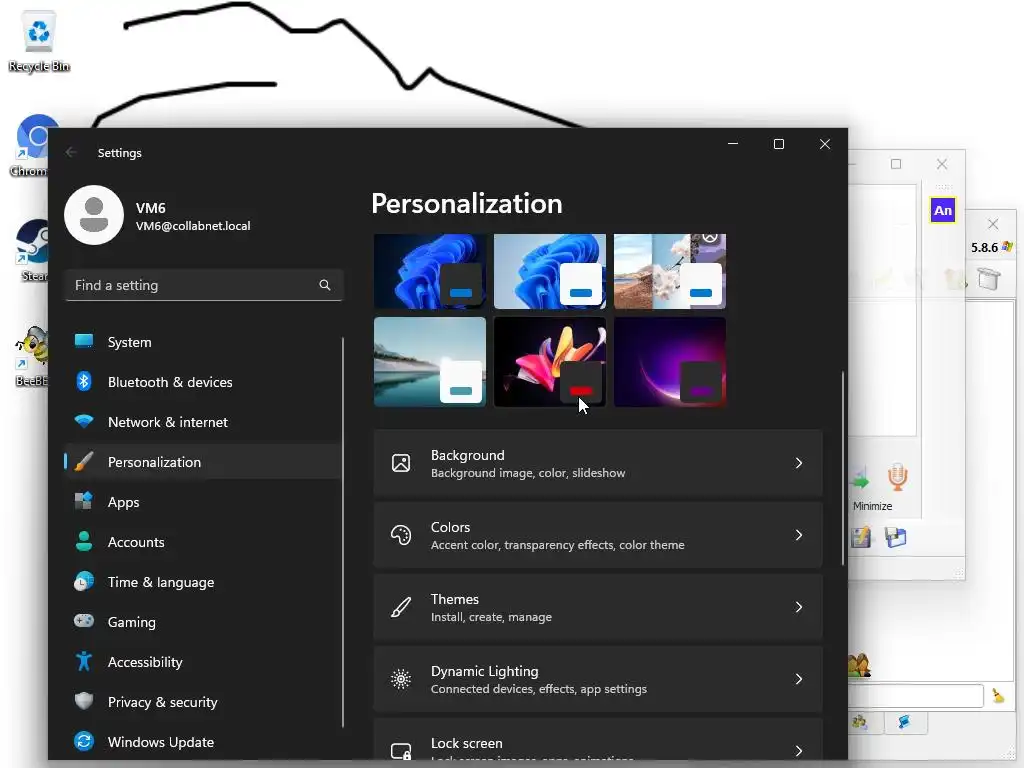Open Time & language settings
Viewport: 1024px width, 768px height.
[x=202, y=582]
